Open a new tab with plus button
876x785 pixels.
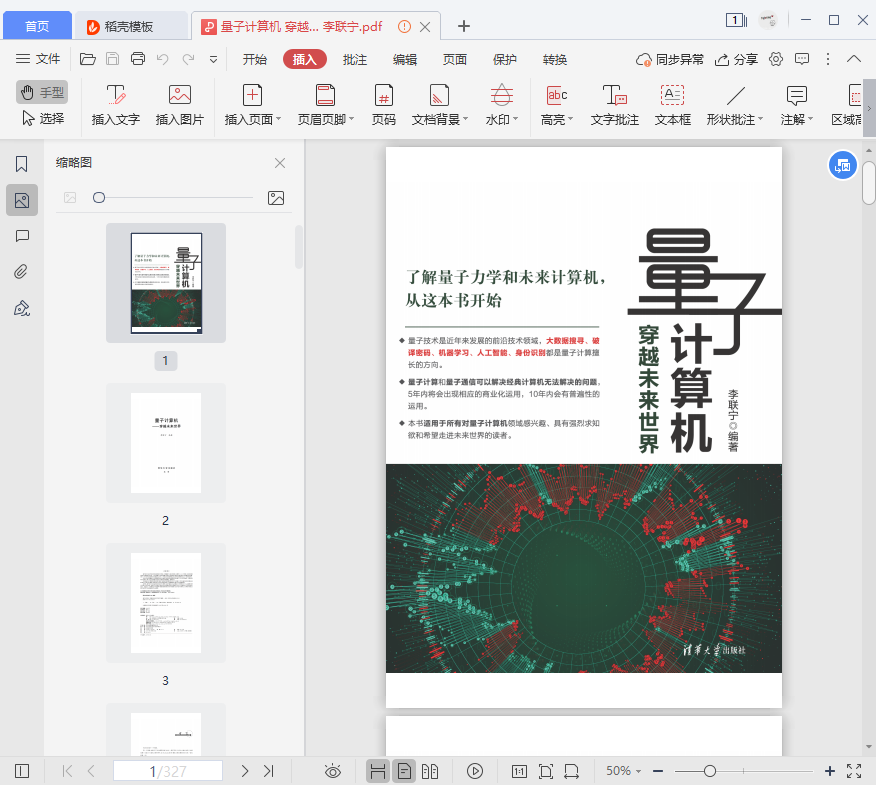tap(464, 26)
